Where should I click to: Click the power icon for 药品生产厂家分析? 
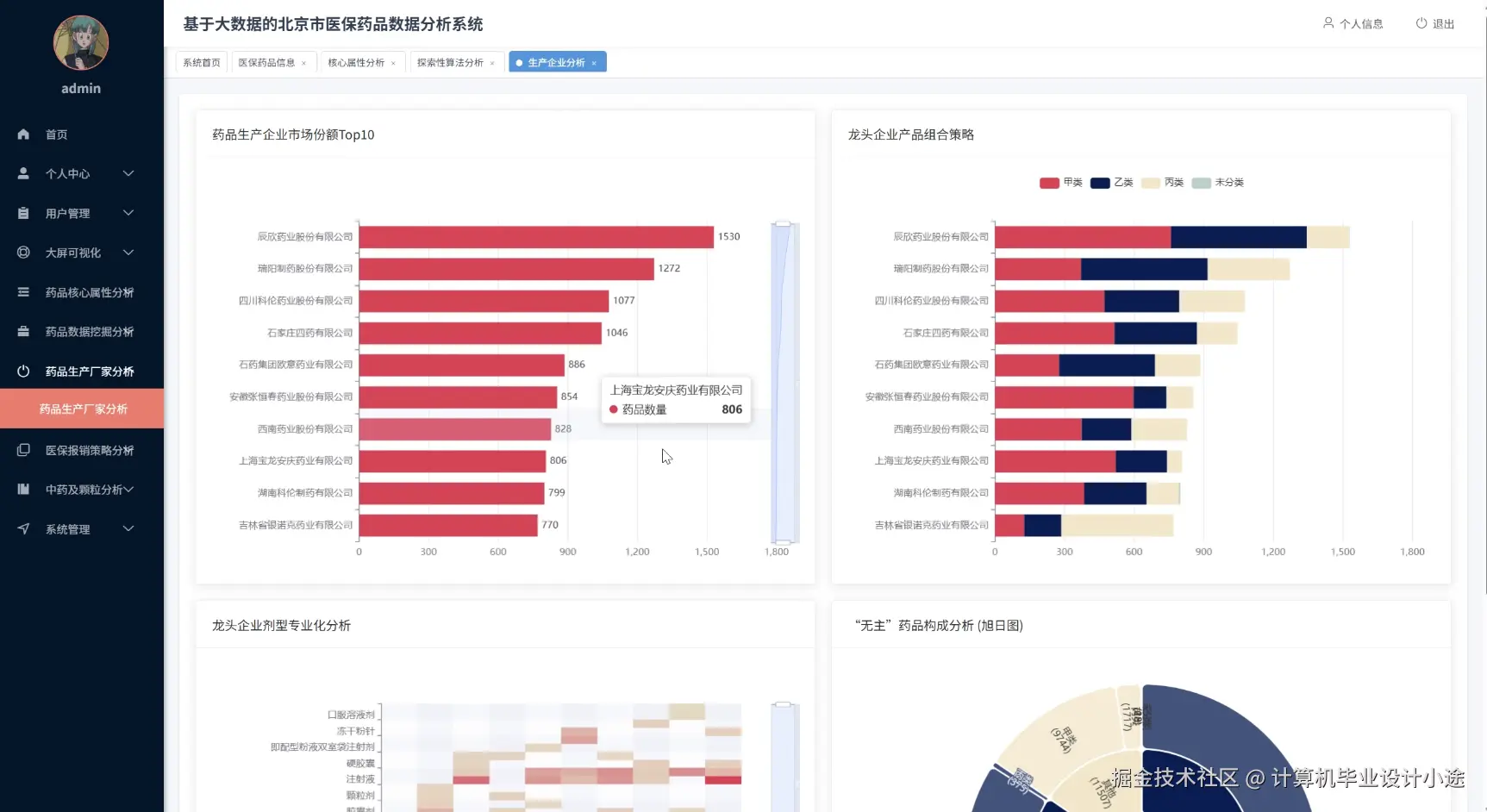click(x=23, y=371)
